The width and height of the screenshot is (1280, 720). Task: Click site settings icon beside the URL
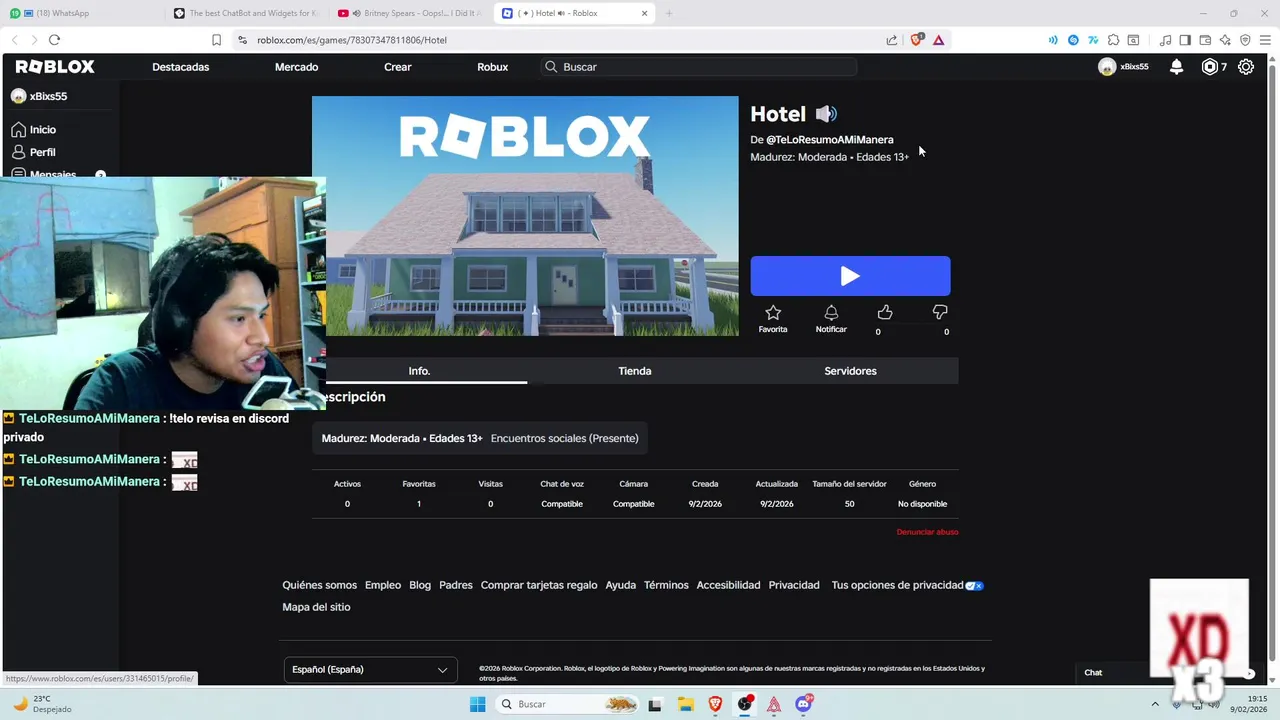(x=242, y=40)
